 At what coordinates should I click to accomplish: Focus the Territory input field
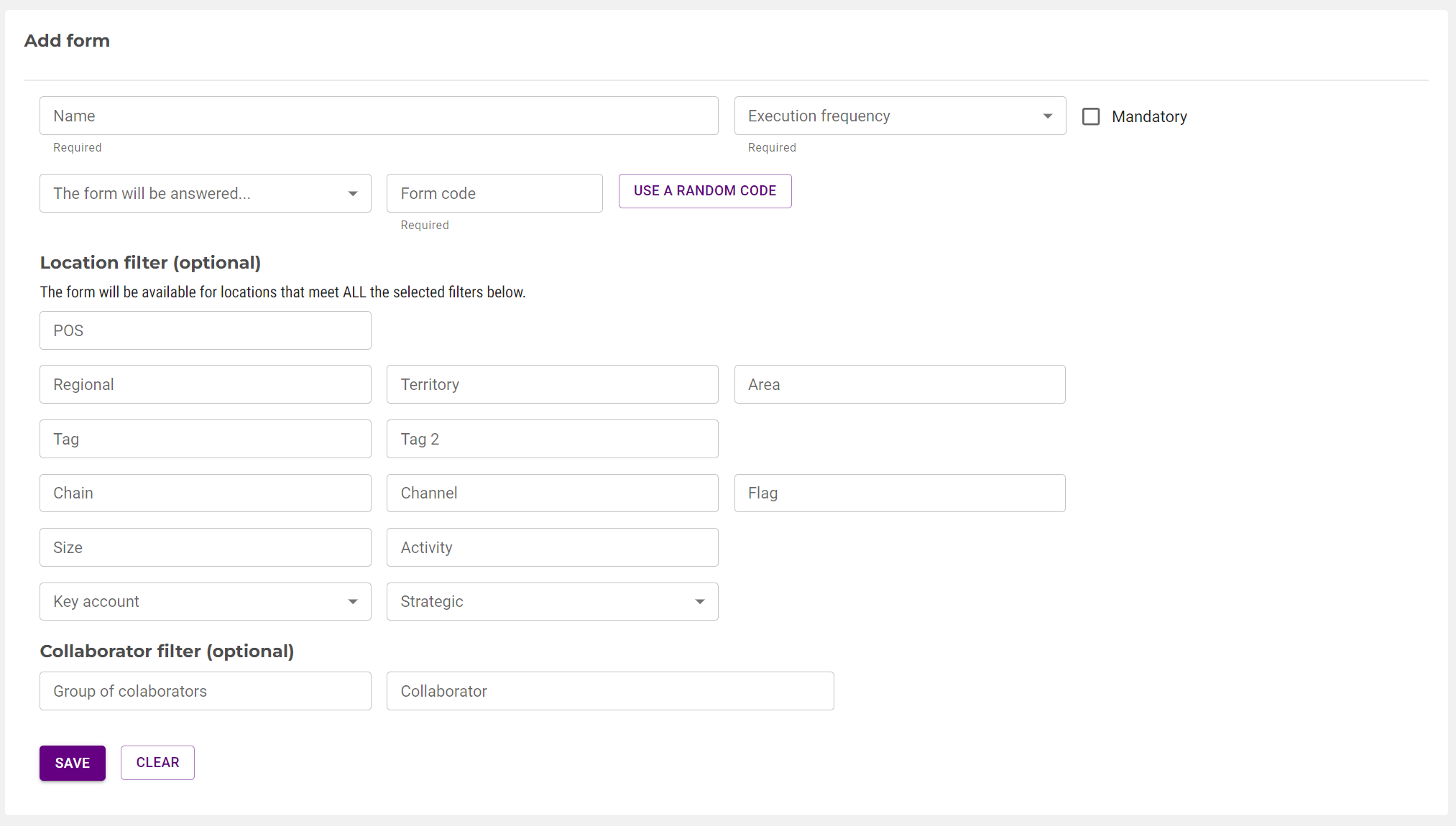click(552, 385)
